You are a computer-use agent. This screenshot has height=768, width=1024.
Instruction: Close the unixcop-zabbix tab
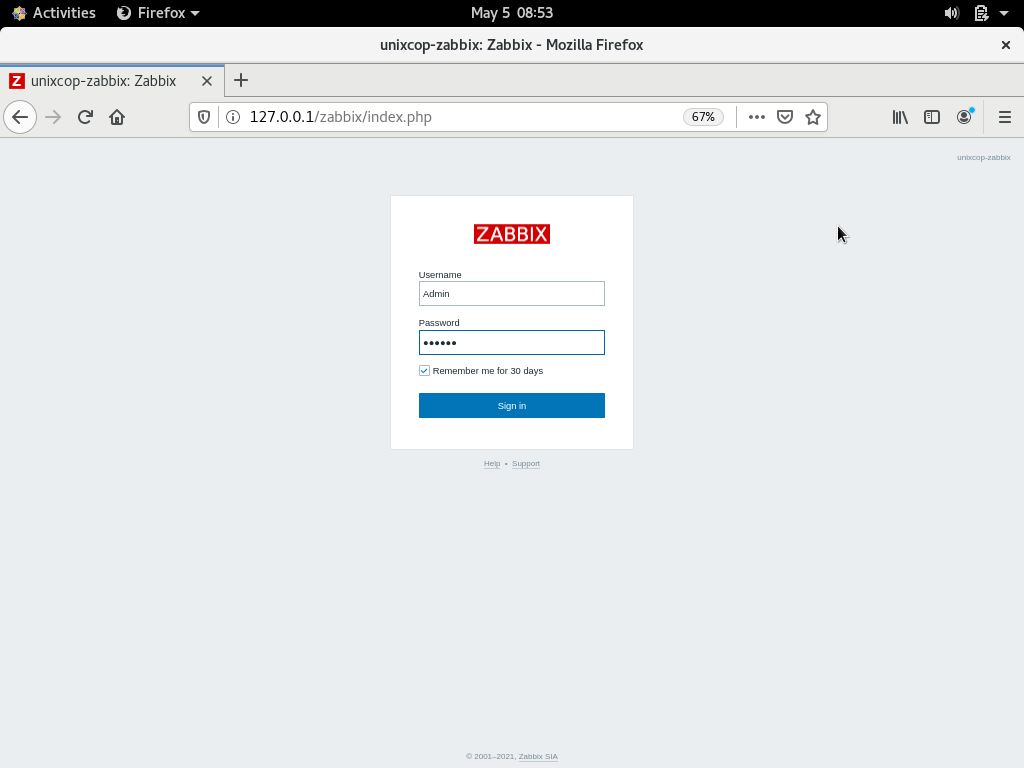click(x=206, y=81)
